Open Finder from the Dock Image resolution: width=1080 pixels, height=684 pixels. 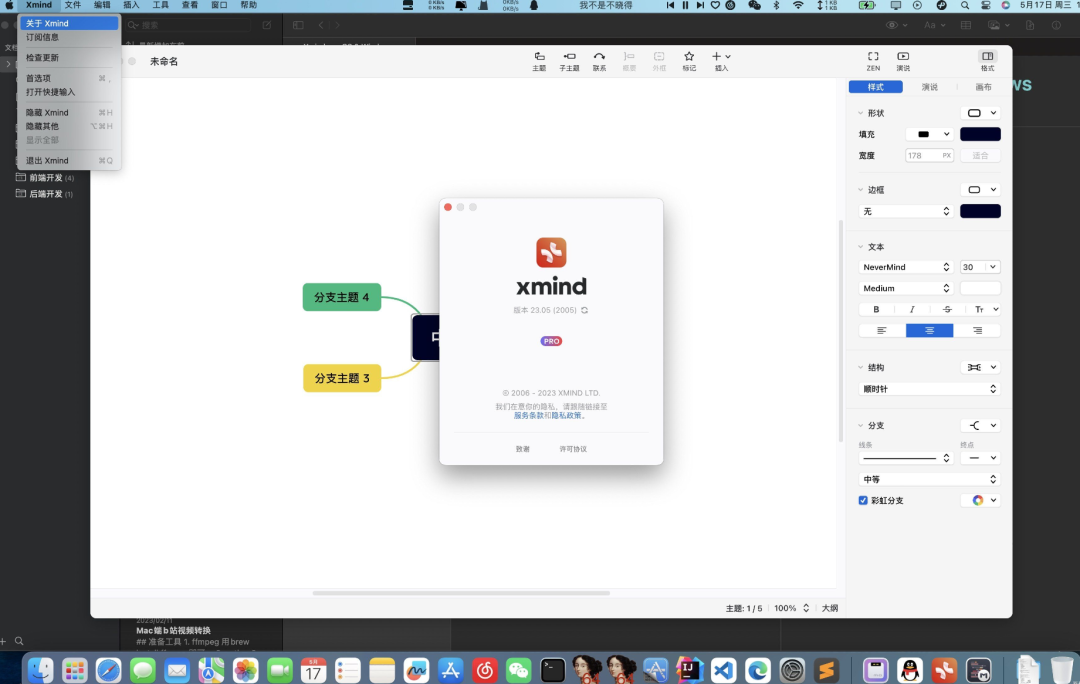(41, 670)
